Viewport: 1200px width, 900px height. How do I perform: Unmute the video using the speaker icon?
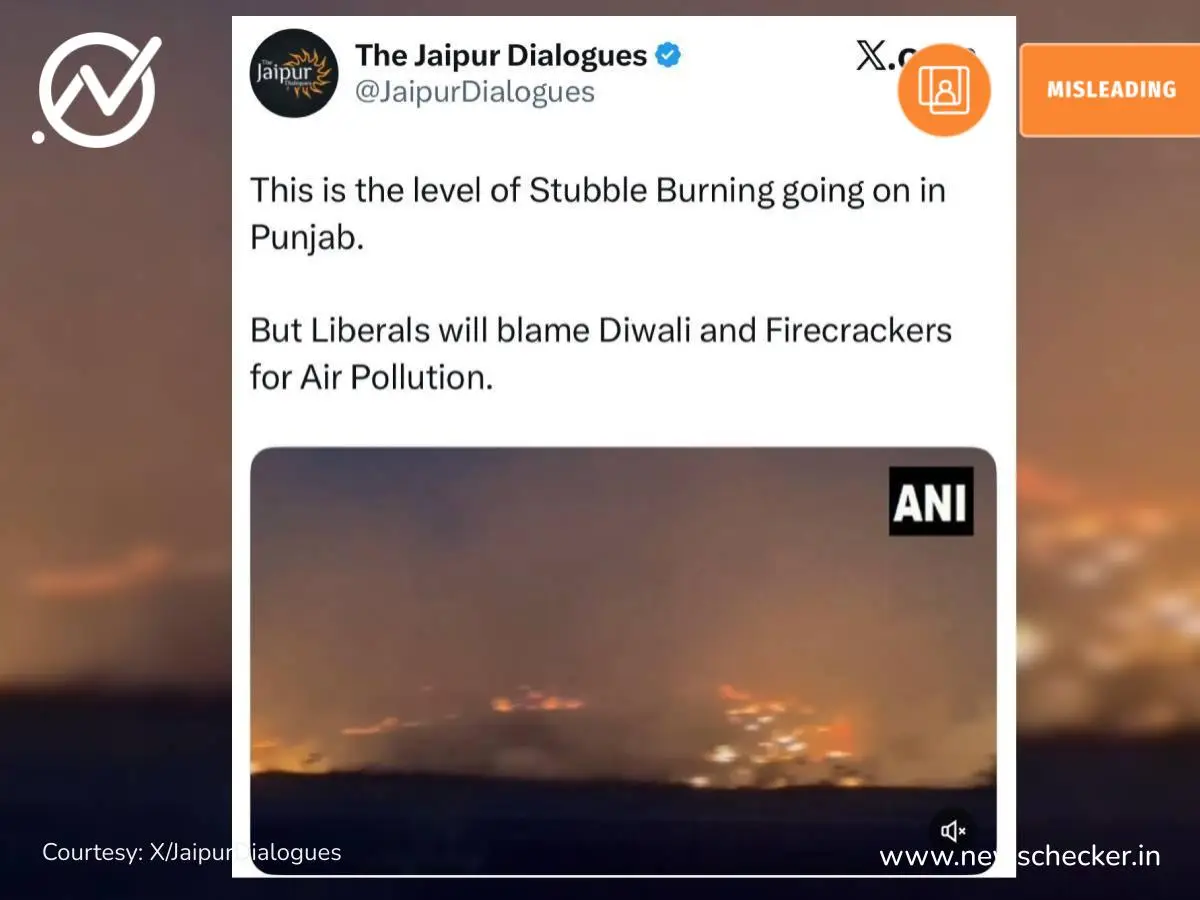pyautogui.click(x=953, y=830)
